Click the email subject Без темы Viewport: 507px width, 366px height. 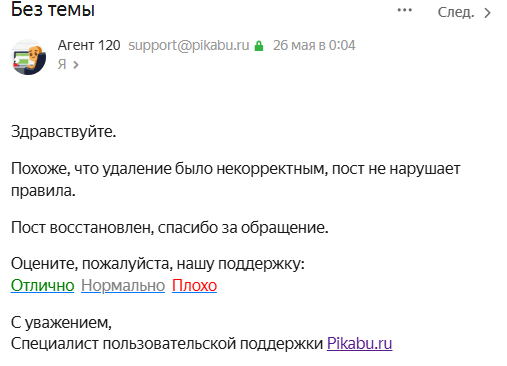[x=53, y=9]
